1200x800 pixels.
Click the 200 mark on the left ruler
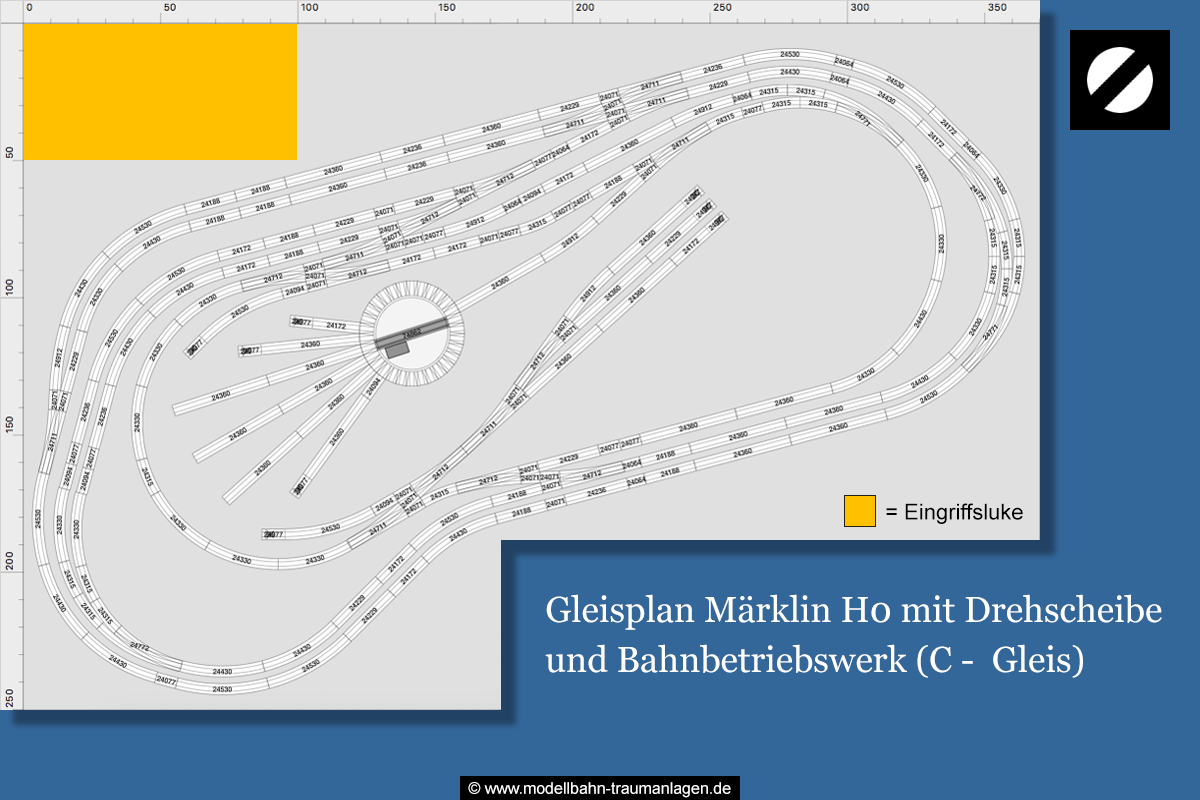[8, 562]
